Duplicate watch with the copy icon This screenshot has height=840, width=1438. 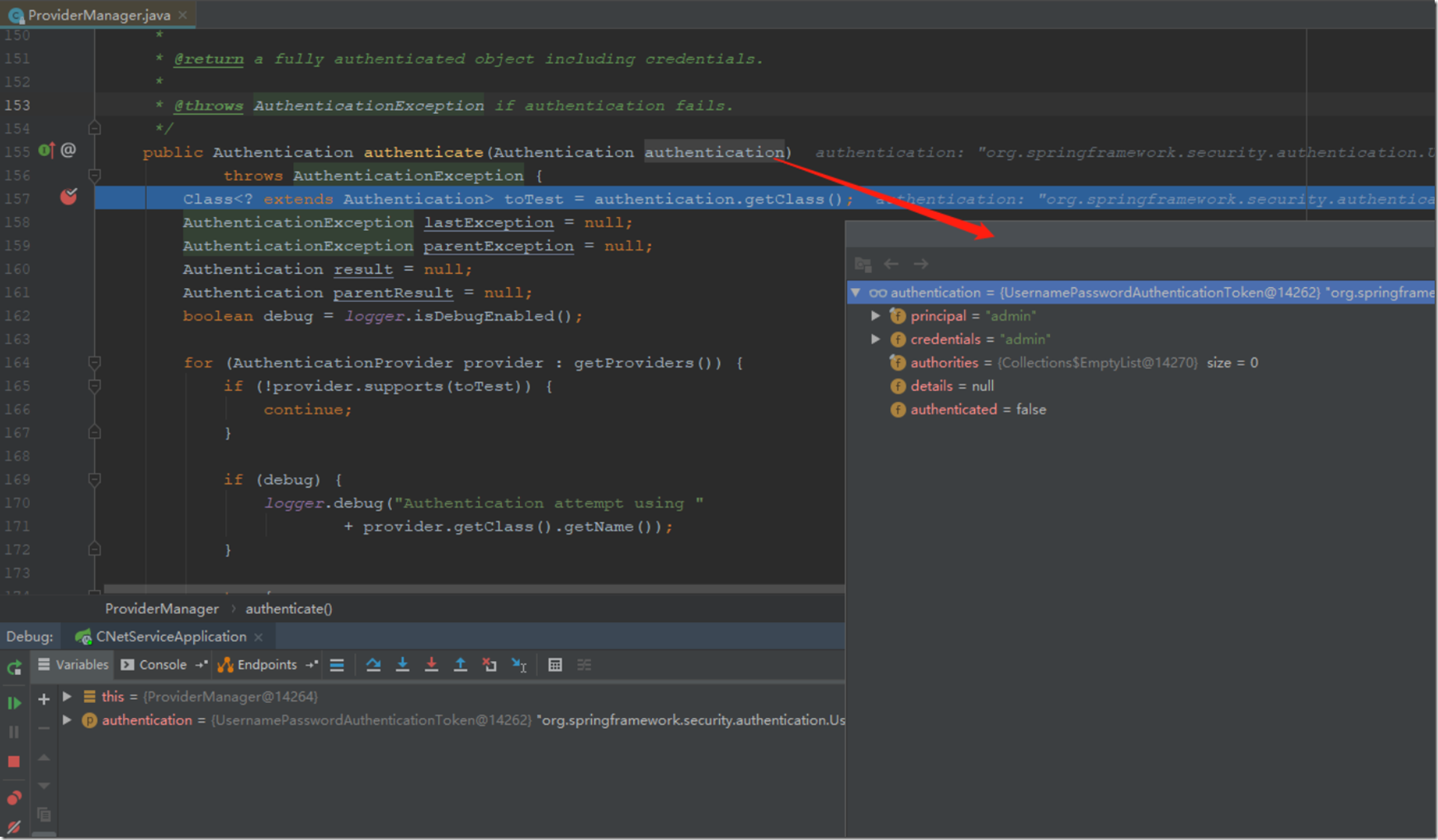44,814
